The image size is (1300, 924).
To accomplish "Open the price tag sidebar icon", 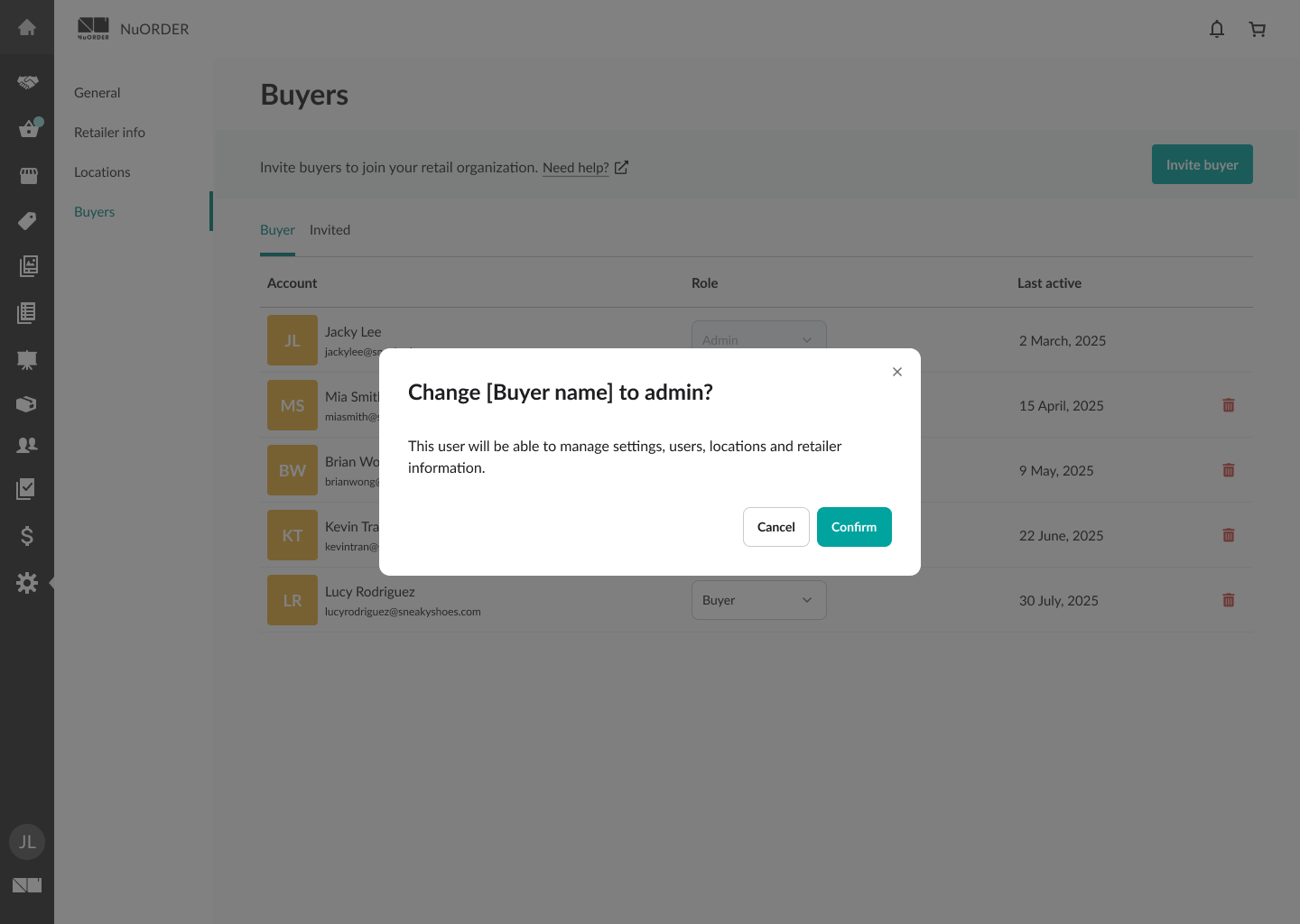I will tap(27, 221).
